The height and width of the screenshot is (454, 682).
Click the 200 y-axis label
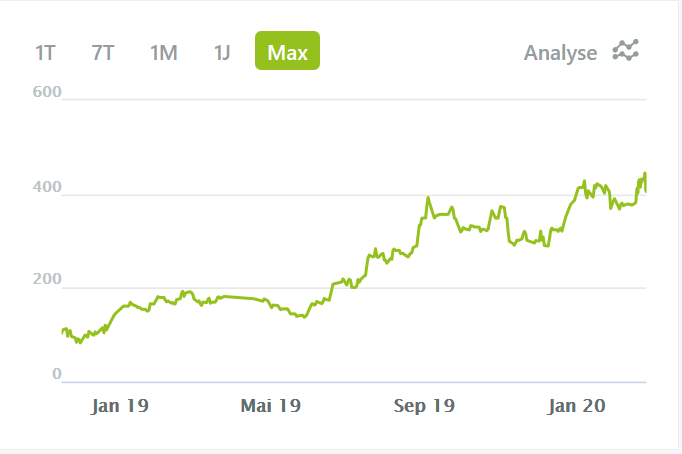48,282
